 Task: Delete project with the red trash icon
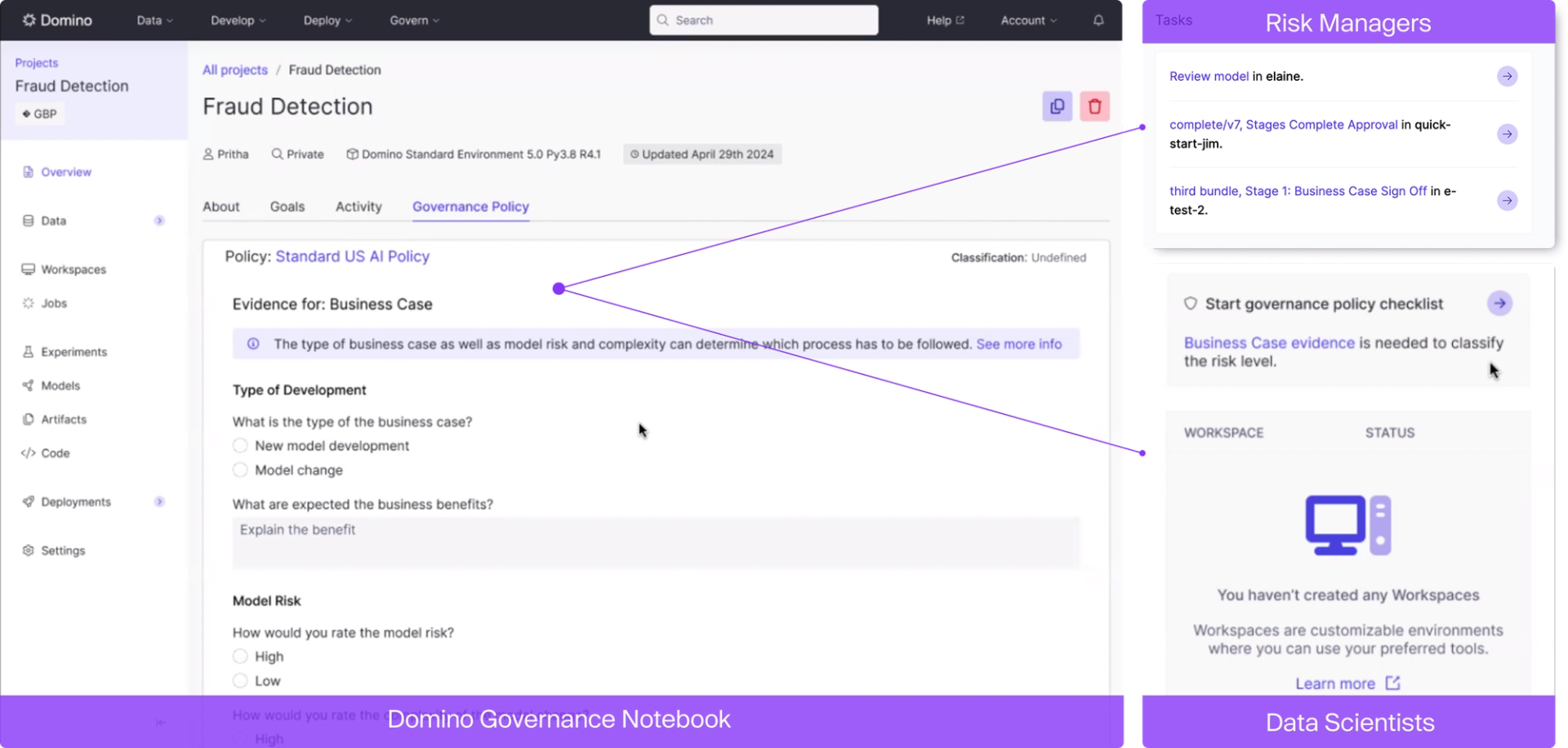point(1094,106)
